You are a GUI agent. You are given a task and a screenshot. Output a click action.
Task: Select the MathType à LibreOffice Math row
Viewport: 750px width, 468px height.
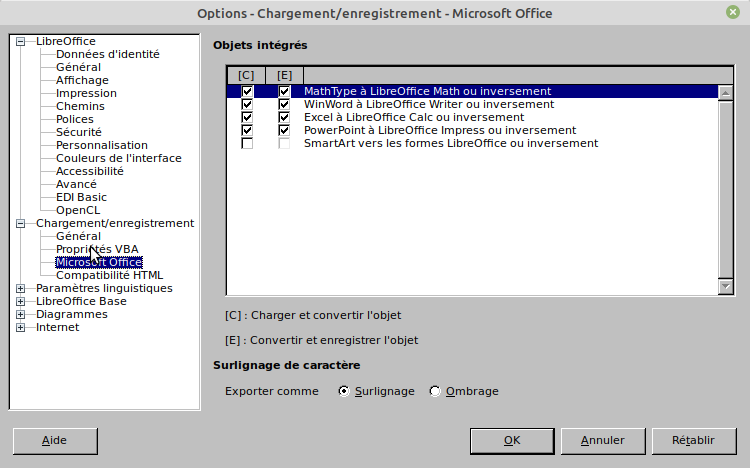coord(473,91)
